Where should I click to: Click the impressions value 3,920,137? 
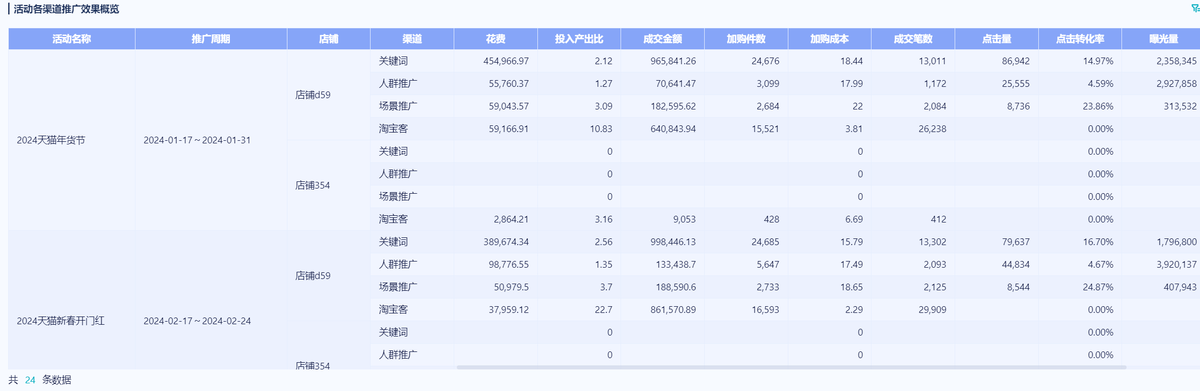click(x=1175, y=264)
